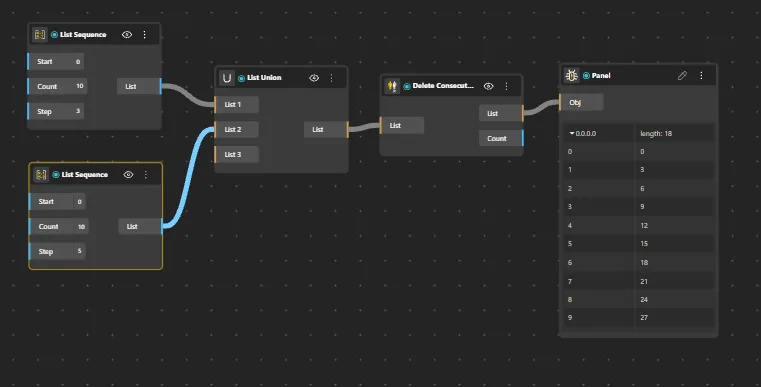761x387 pixels.
Task: Click the blue wire into List 2
Action: (188, 177)
